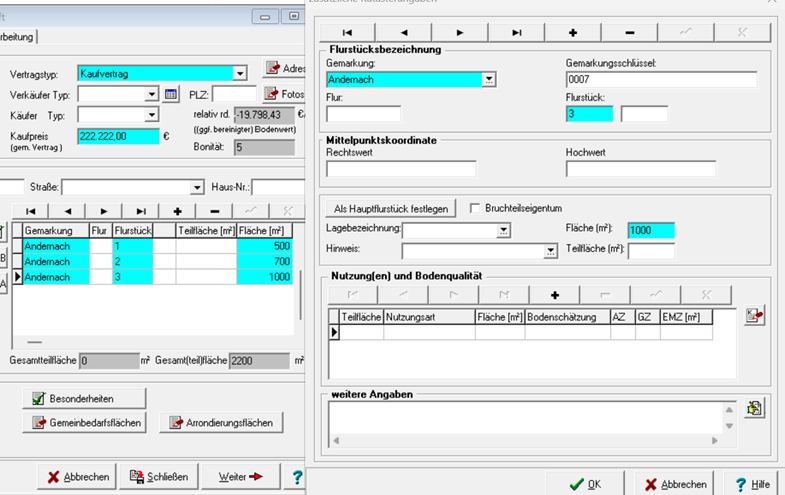
Task: Click Flurstück field containing 3
Action: tap(590, 114)
